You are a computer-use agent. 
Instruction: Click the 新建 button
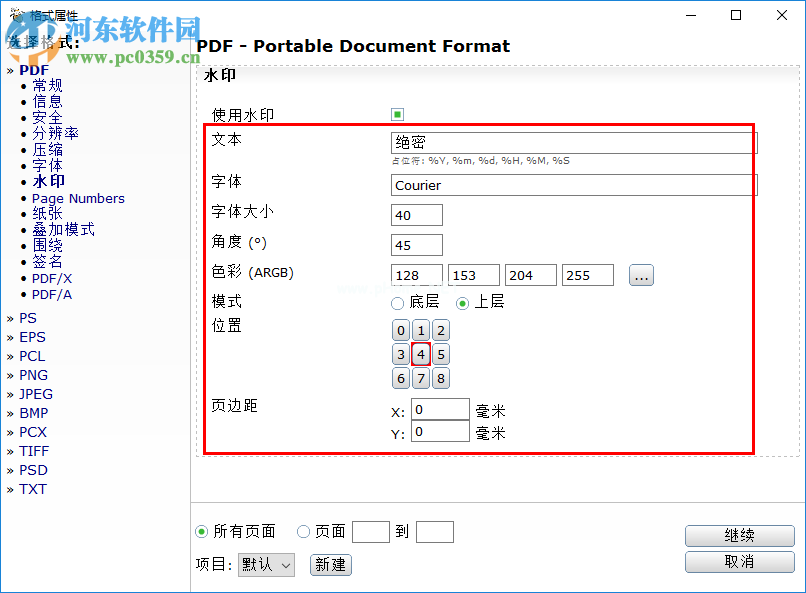click(x=330, y=564)
